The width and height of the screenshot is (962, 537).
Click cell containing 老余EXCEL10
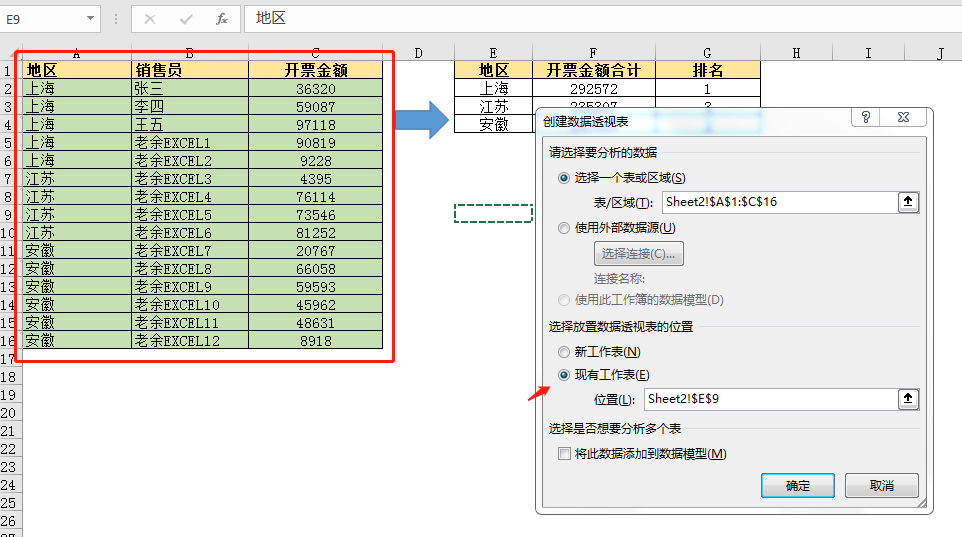click(x=190, y=304)
